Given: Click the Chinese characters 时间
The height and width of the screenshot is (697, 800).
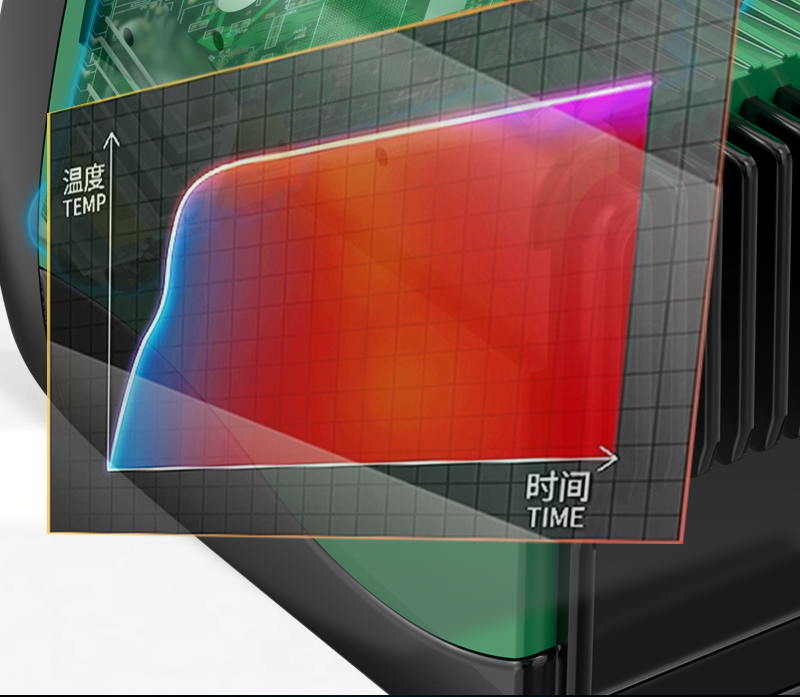Looking at the screenshot, I should 557,488.
